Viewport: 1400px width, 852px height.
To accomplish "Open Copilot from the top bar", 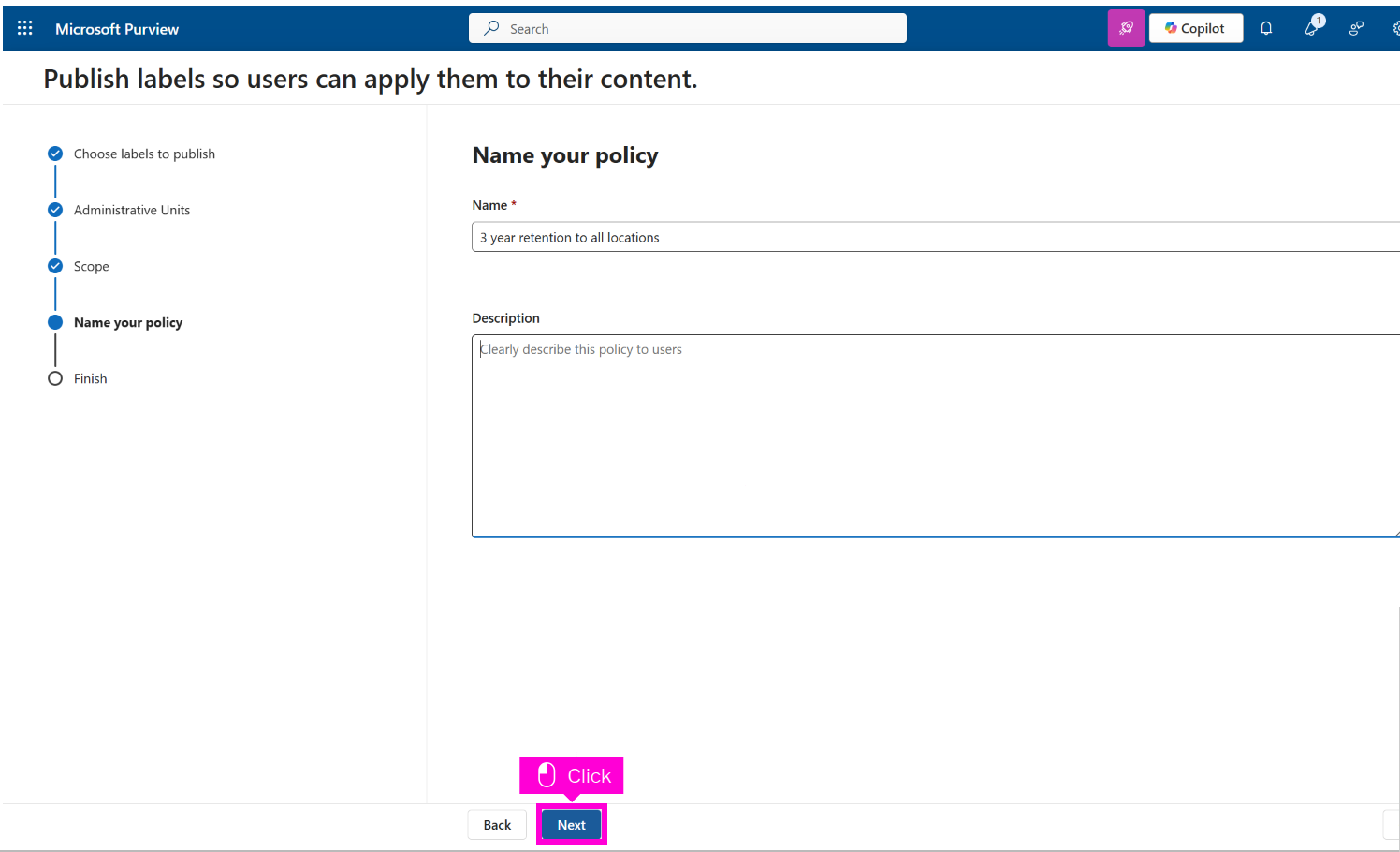I will tap(1195, 28).
